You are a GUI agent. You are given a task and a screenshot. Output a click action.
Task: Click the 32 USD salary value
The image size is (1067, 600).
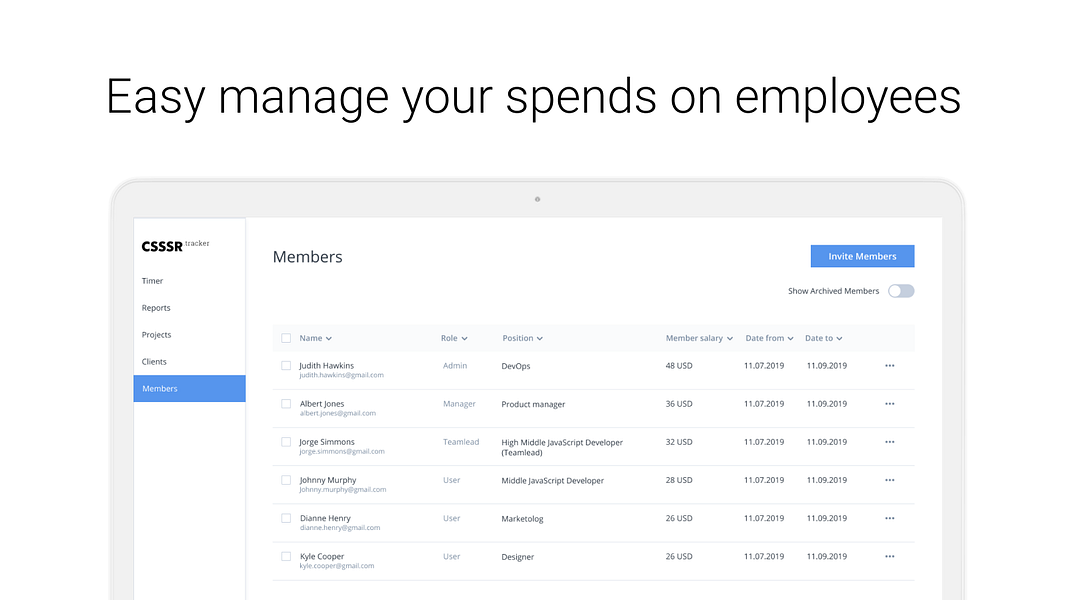tap(678, 441)
